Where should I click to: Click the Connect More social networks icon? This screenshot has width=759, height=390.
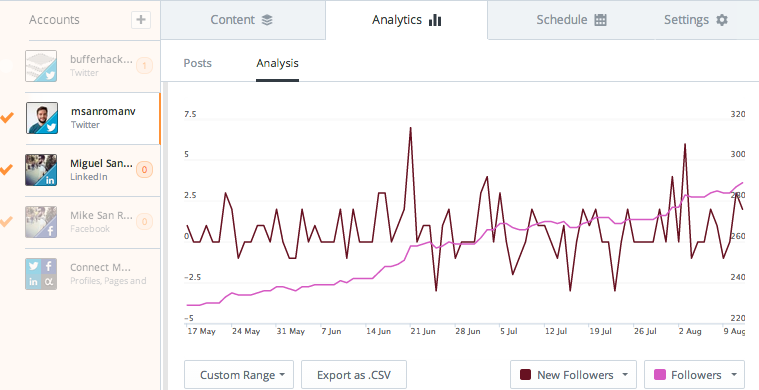click(41, 274)
